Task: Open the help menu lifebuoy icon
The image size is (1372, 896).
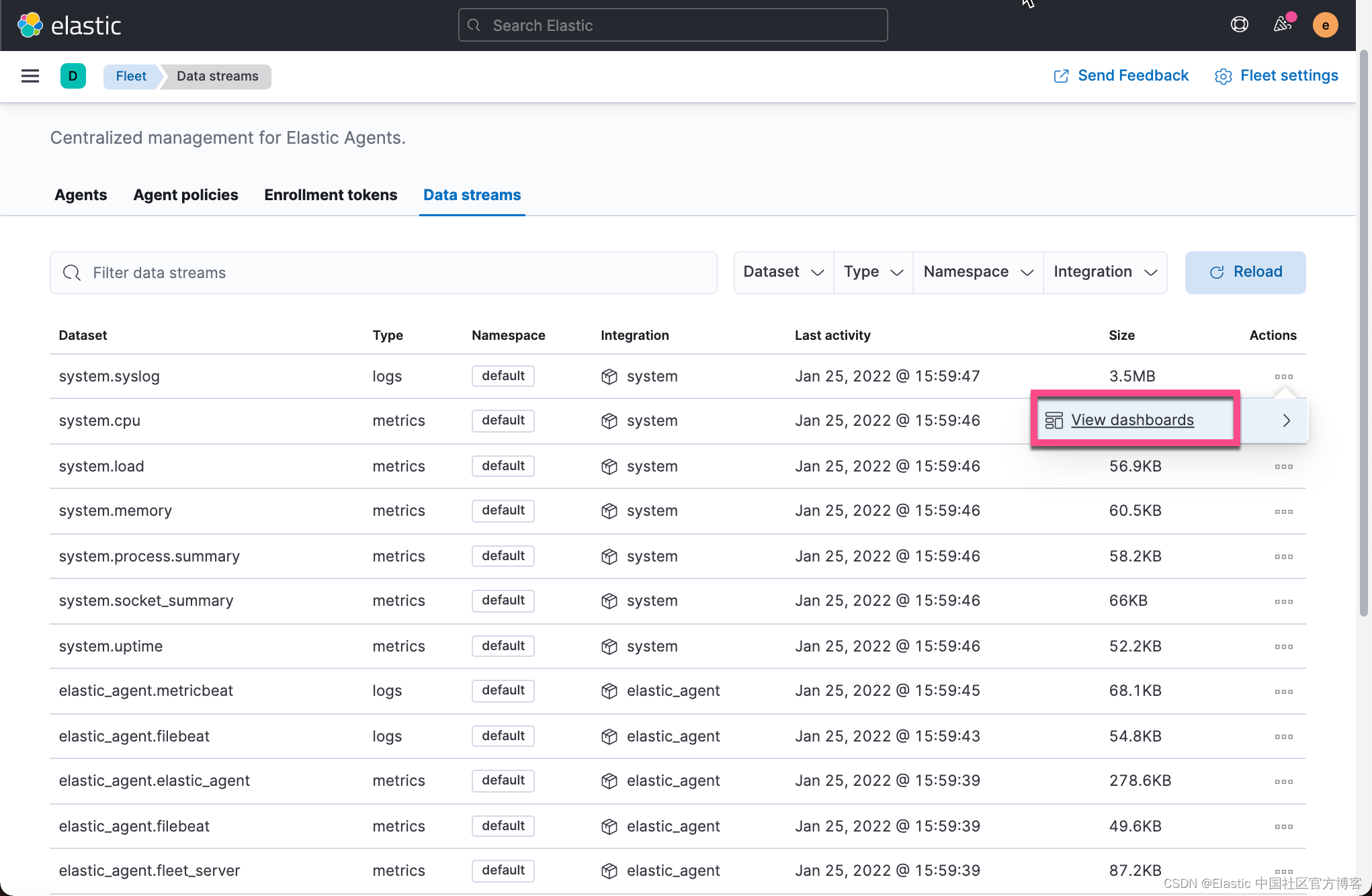Action: tap(1239, 25)
